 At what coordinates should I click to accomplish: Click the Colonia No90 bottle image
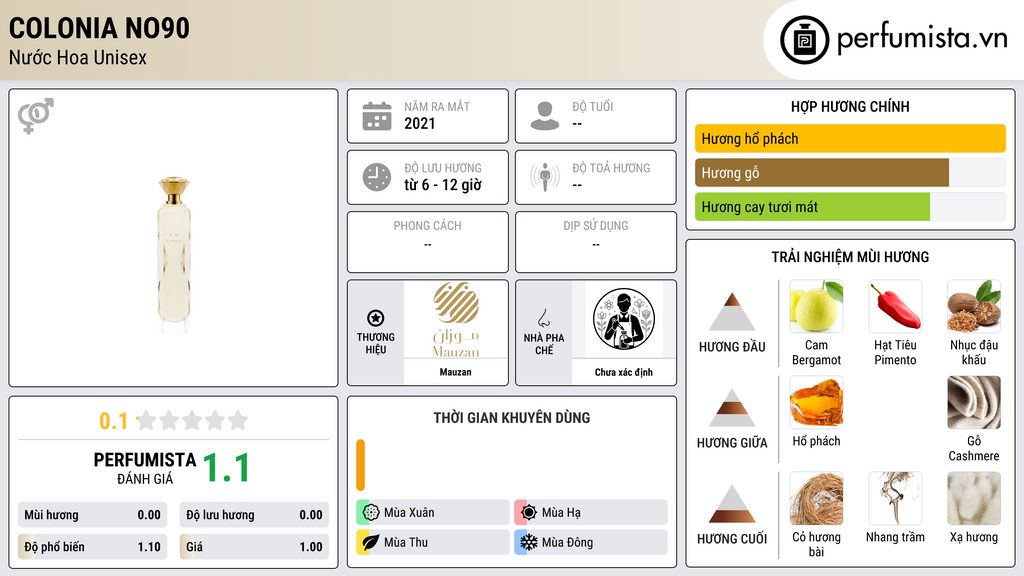coord(174,255)
